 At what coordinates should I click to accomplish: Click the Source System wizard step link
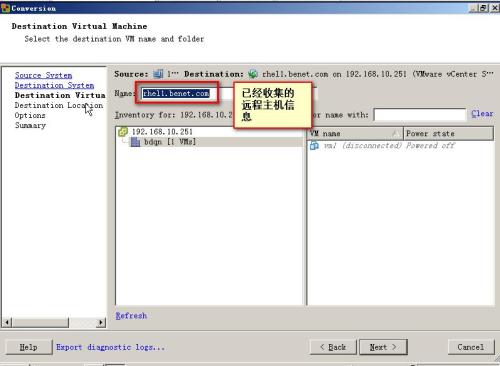43,75
